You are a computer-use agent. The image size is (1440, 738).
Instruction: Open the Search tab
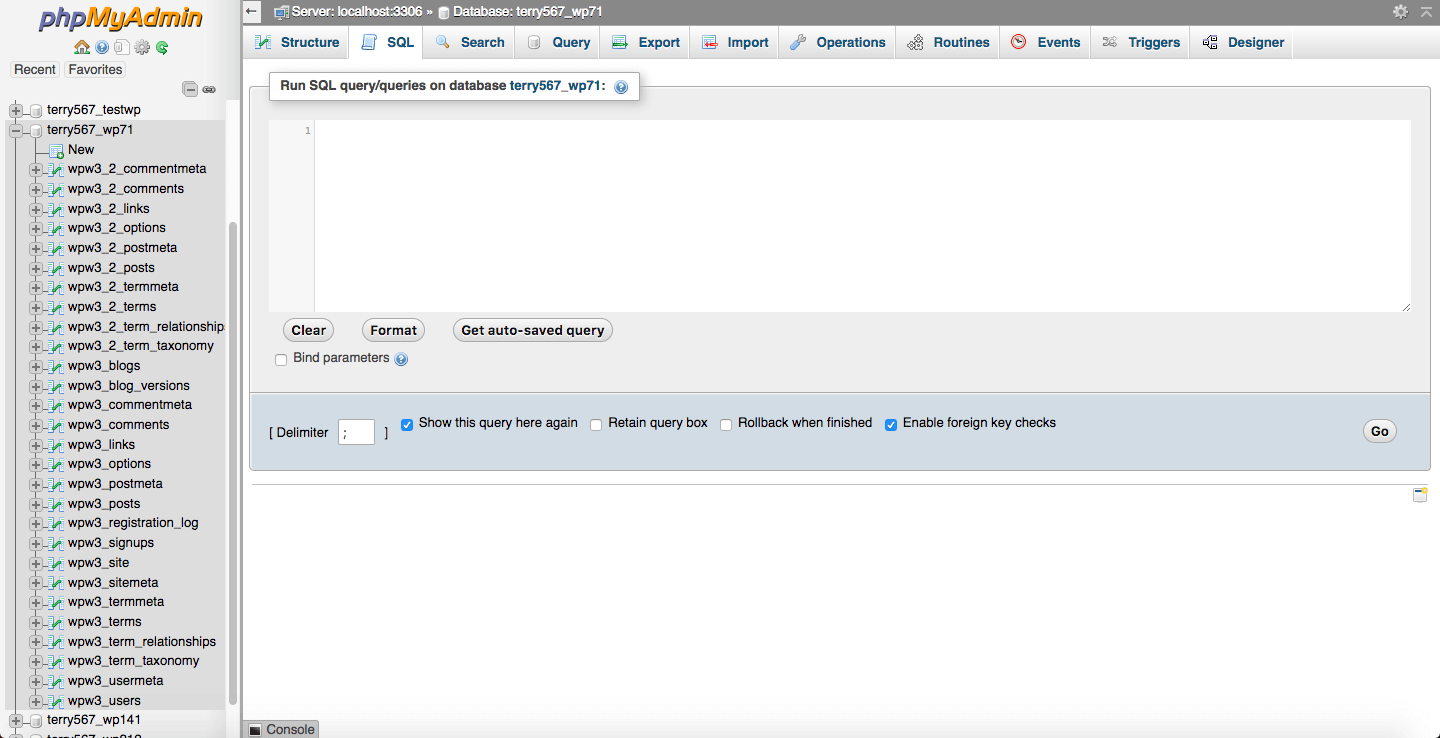[x=470, y=42]
